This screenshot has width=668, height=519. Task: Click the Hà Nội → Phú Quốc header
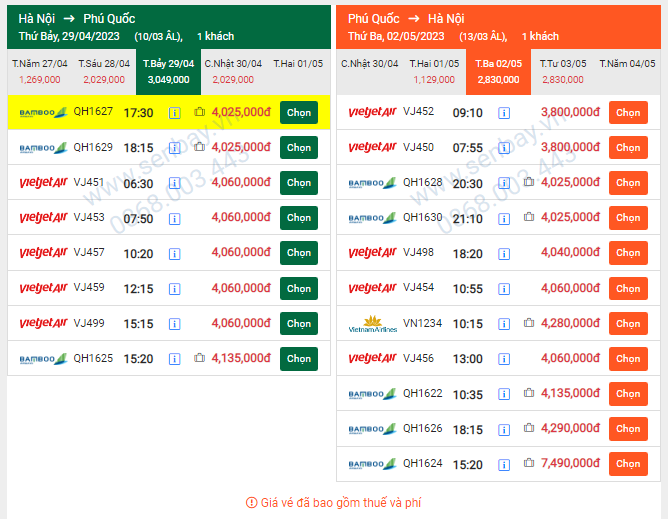click(x=169, y=27)
